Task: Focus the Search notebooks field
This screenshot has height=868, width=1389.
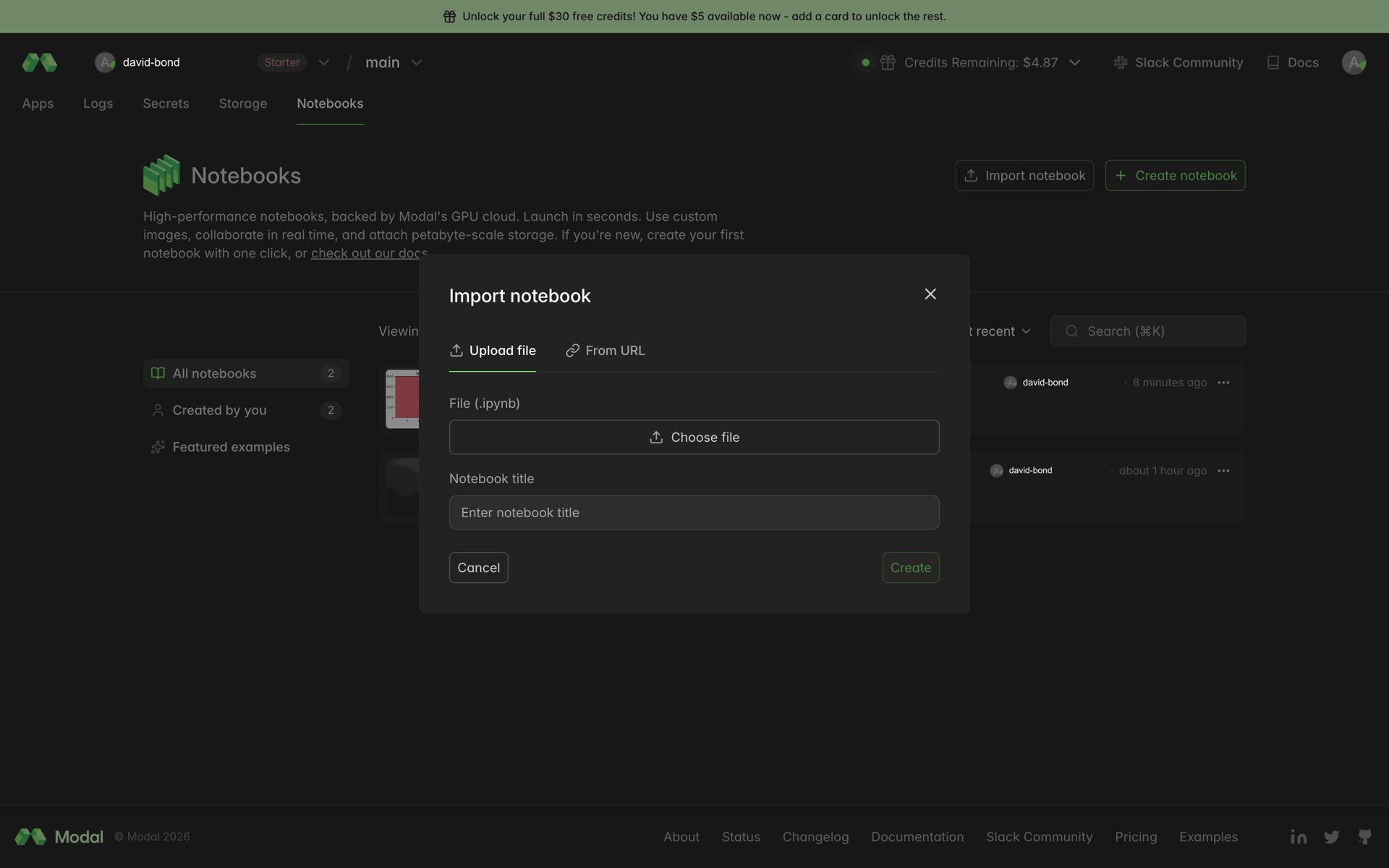Action: pyautogui.click(x=1147, y=331)
